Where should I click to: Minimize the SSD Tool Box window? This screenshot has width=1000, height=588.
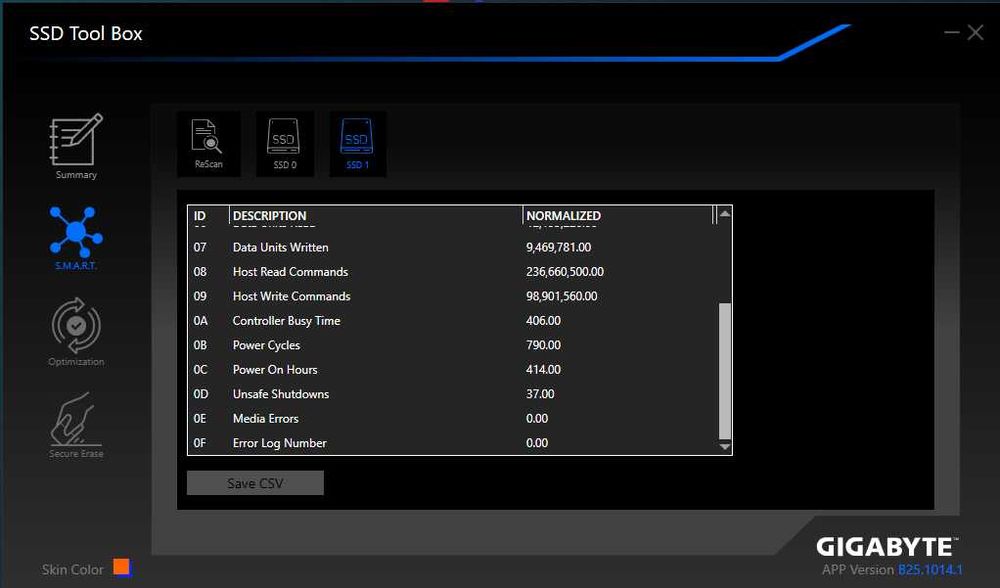(952, 32)
